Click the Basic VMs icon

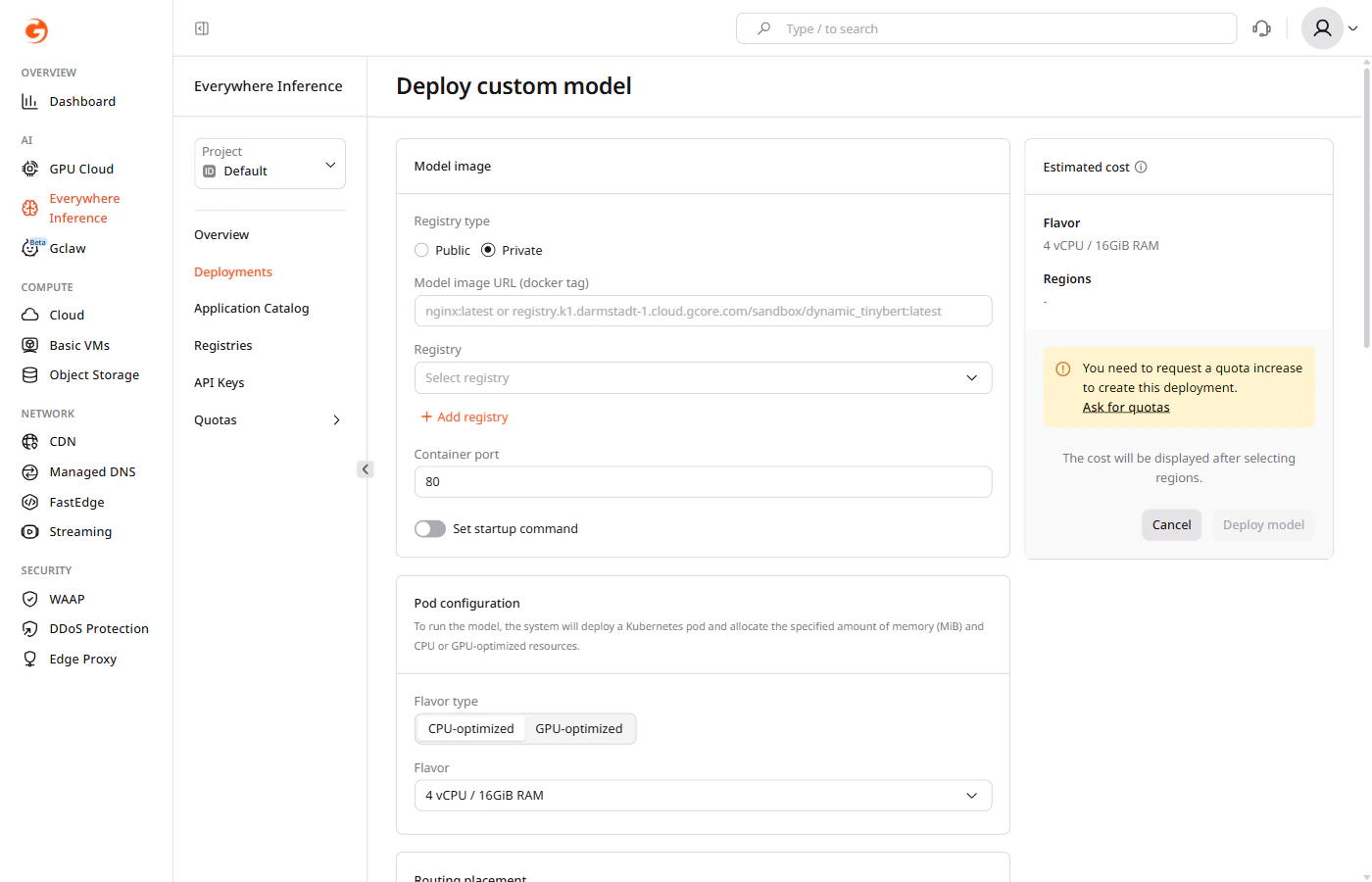[x=30, y=345]
